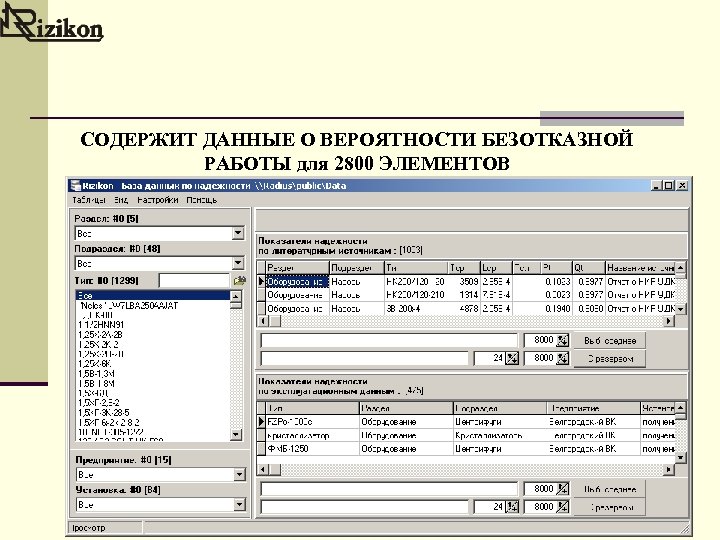Maximize the Rizikon window
This screenshot has height=540, width=720.
coord(669,186)
